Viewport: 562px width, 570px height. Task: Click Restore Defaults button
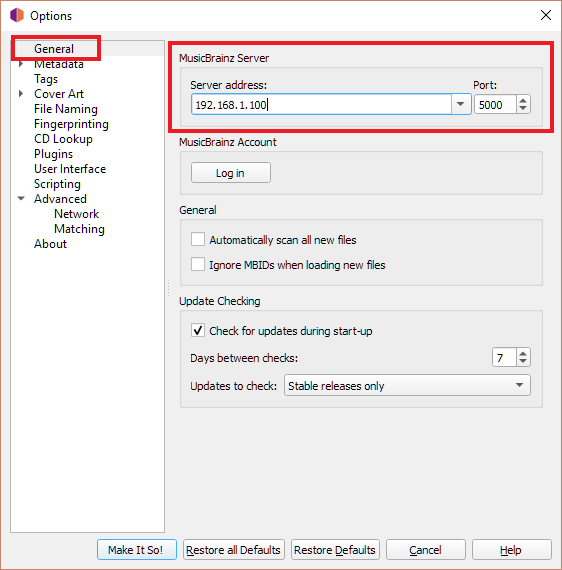pos(335,550)
